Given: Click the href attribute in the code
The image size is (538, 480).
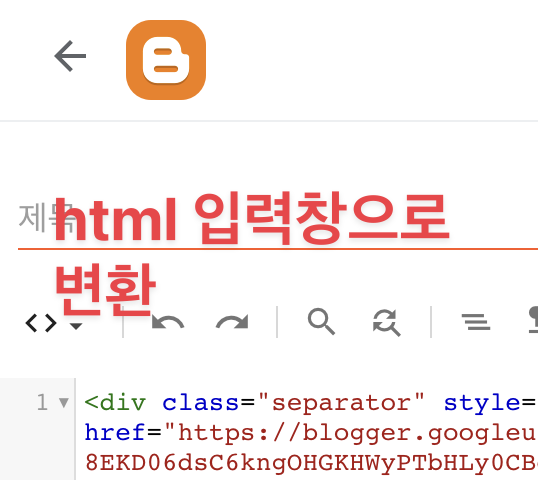Looking at the screenshot, I should [115, 432].
